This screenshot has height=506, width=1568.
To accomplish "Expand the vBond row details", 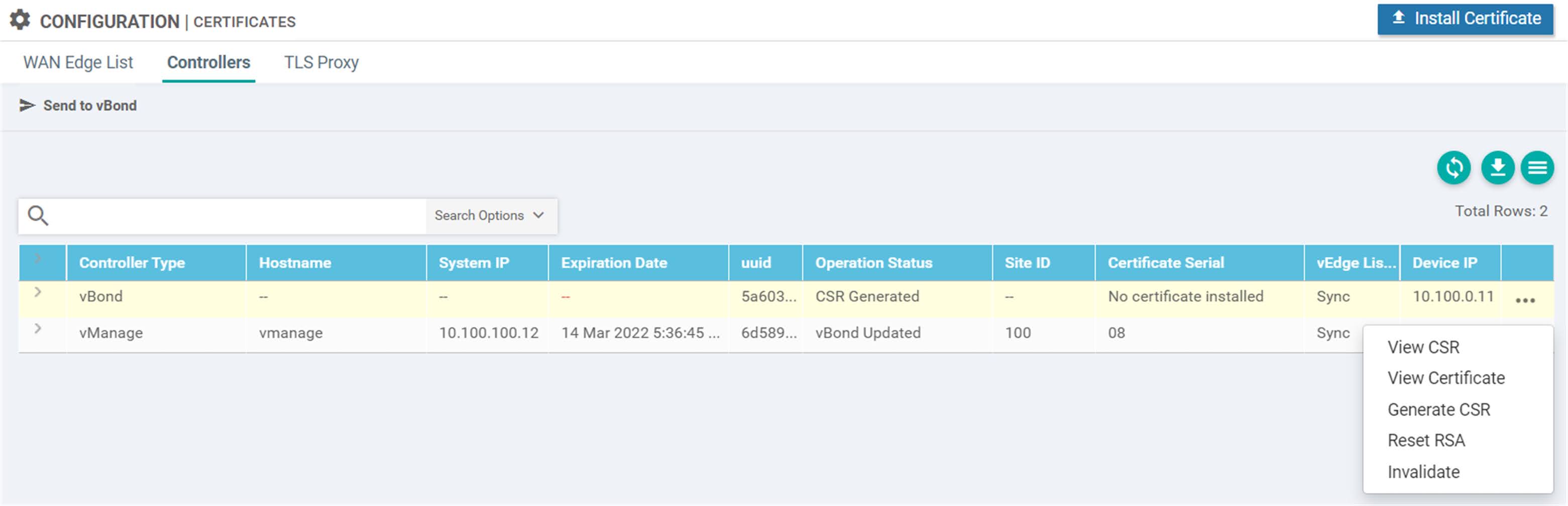I will 38,293.
